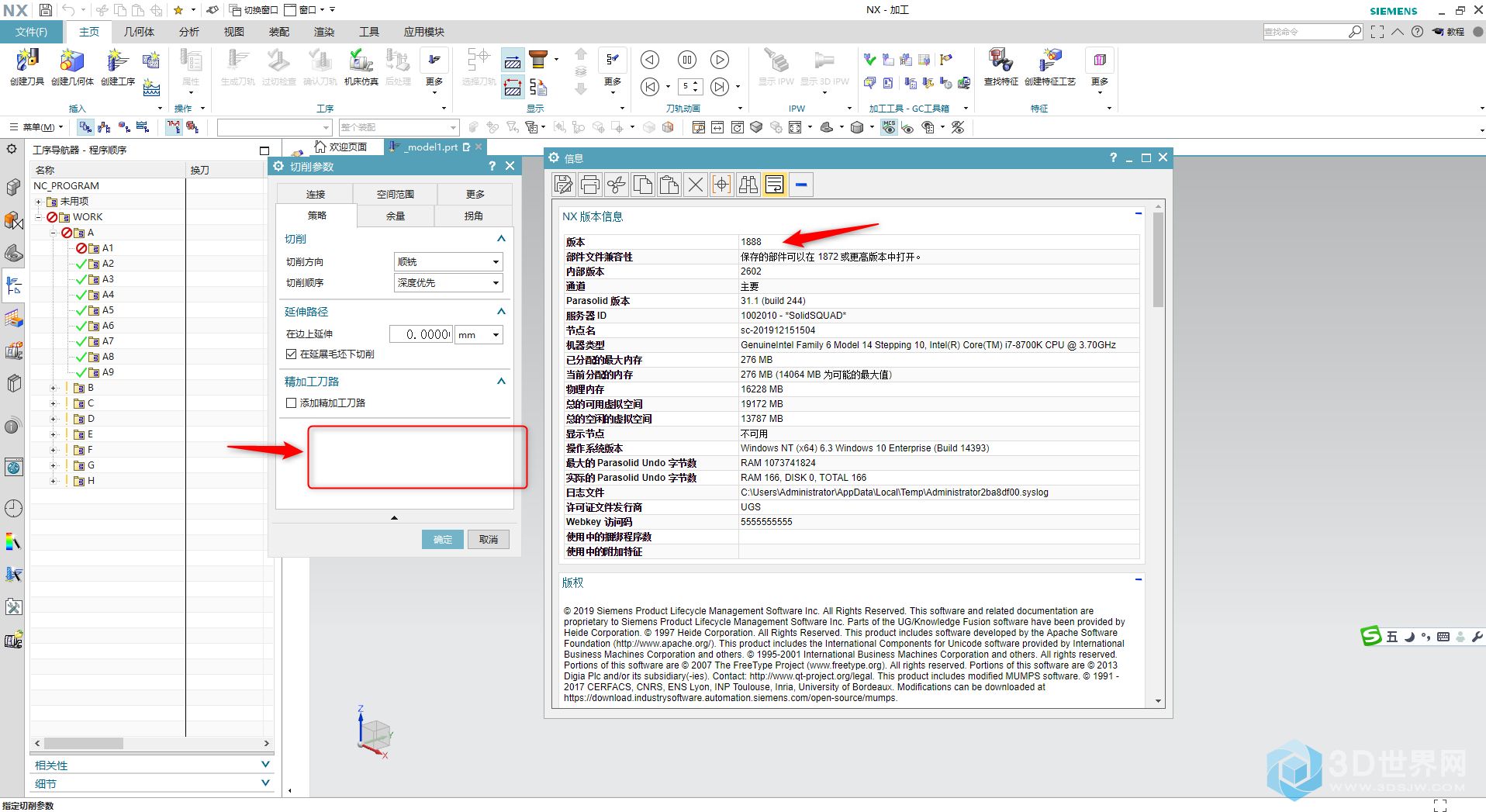The image size is (1486, 812).
Task: Click the help question icon at top right
Action: click(x=1417, y=32)
